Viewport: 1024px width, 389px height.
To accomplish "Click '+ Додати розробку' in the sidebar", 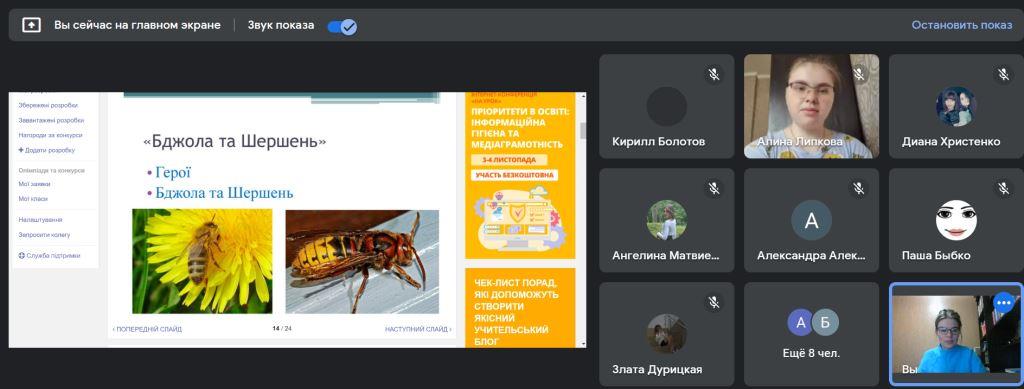I will coord(46,150).
